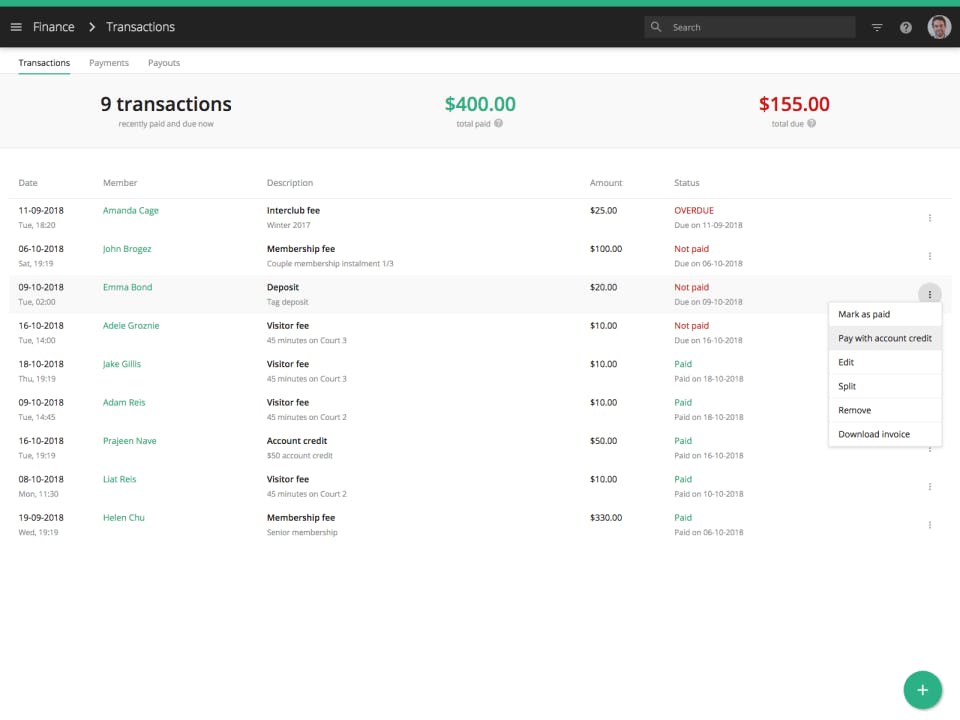Open more options for John Brogez row
960x720 pixels.
click(929, 256)
